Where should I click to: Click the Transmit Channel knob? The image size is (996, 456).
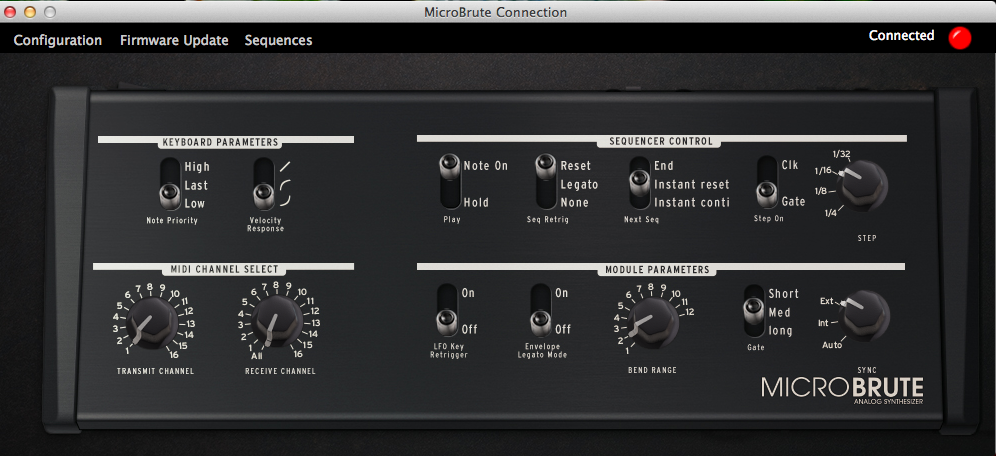click(x=152, y=323)
